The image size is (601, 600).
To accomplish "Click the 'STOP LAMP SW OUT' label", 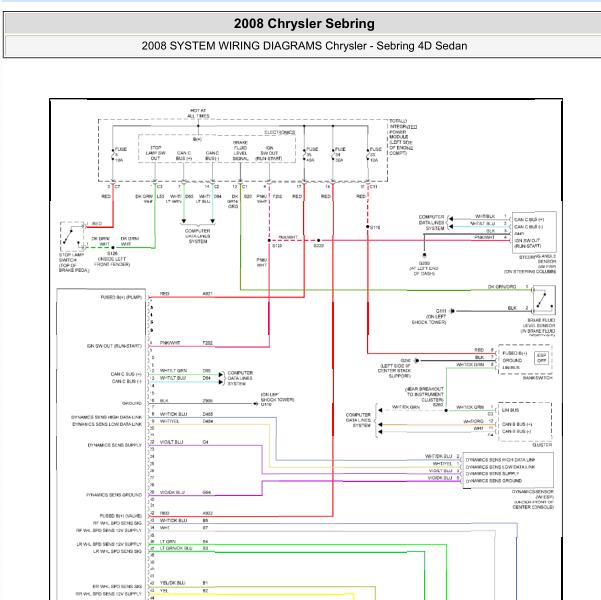I will pos(155,153).
